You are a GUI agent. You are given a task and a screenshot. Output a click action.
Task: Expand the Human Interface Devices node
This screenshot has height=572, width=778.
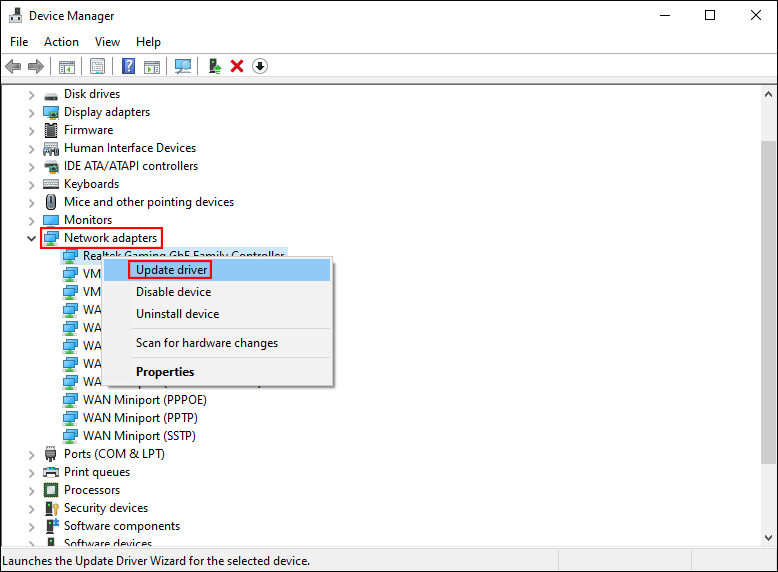pos(31,149)
